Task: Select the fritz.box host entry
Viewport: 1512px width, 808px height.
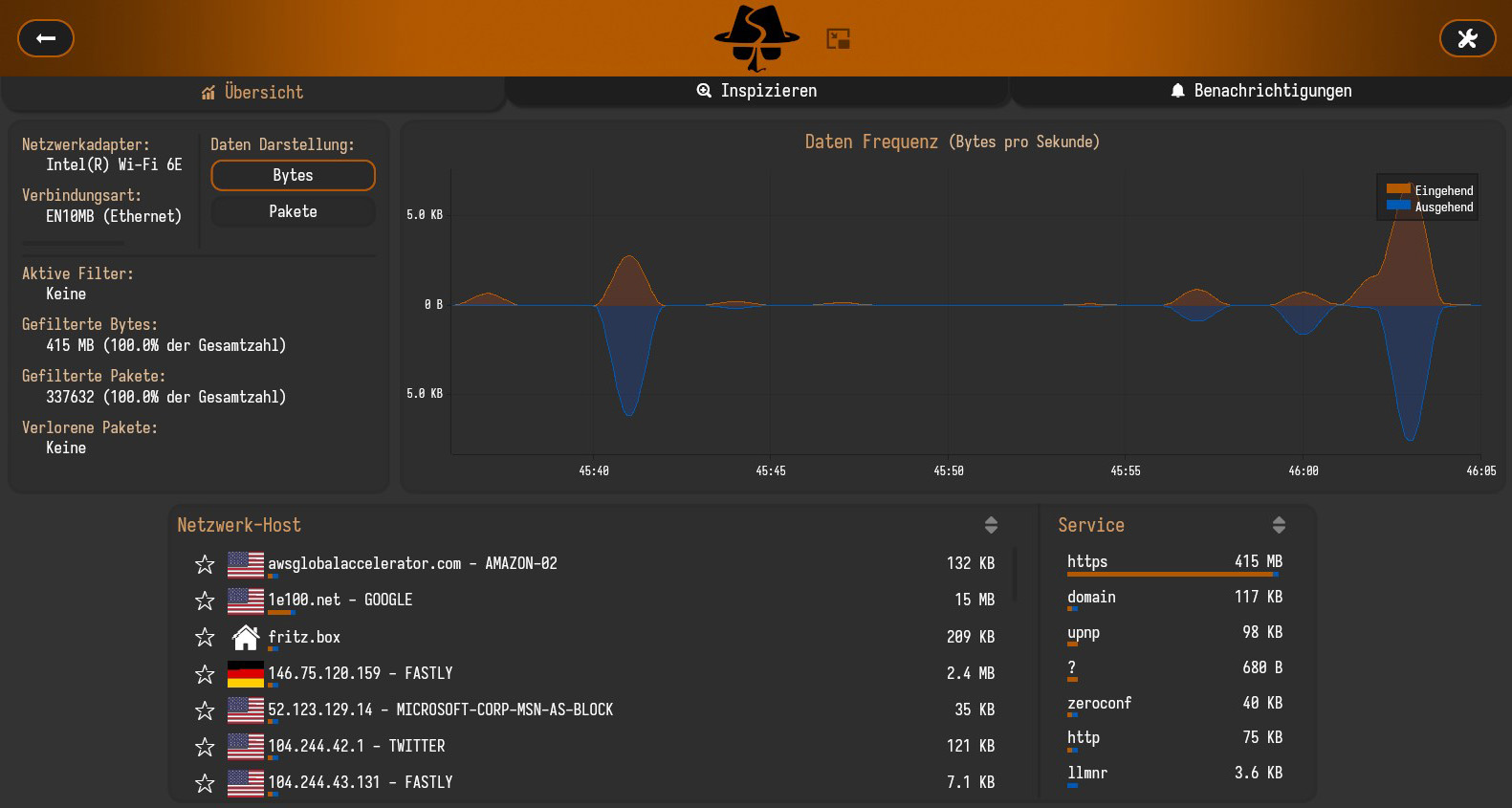Action: (x=593, y=637)
